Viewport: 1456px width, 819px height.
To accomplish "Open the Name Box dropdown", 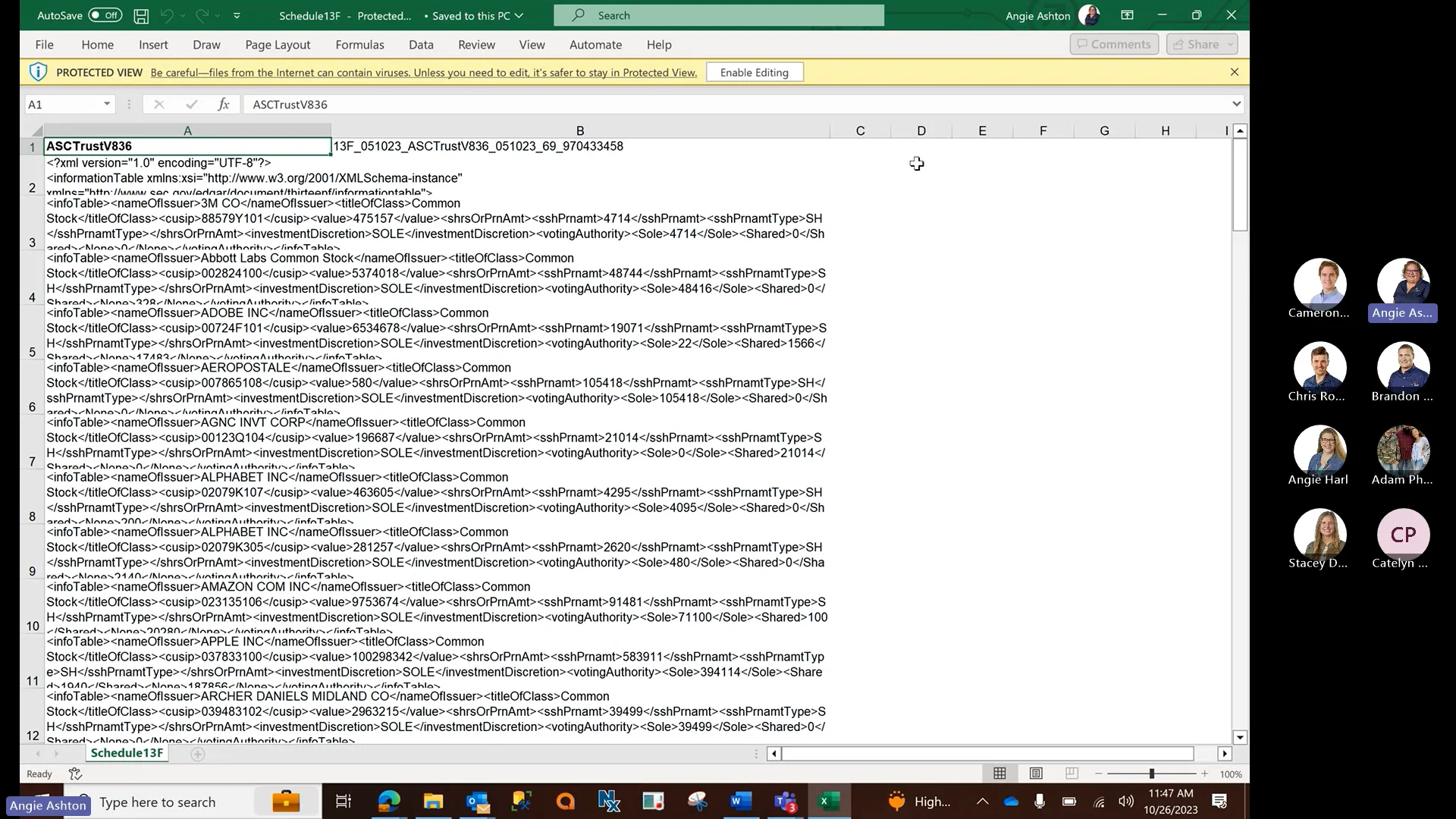I will pyautogui.click(x=106, y=104).
